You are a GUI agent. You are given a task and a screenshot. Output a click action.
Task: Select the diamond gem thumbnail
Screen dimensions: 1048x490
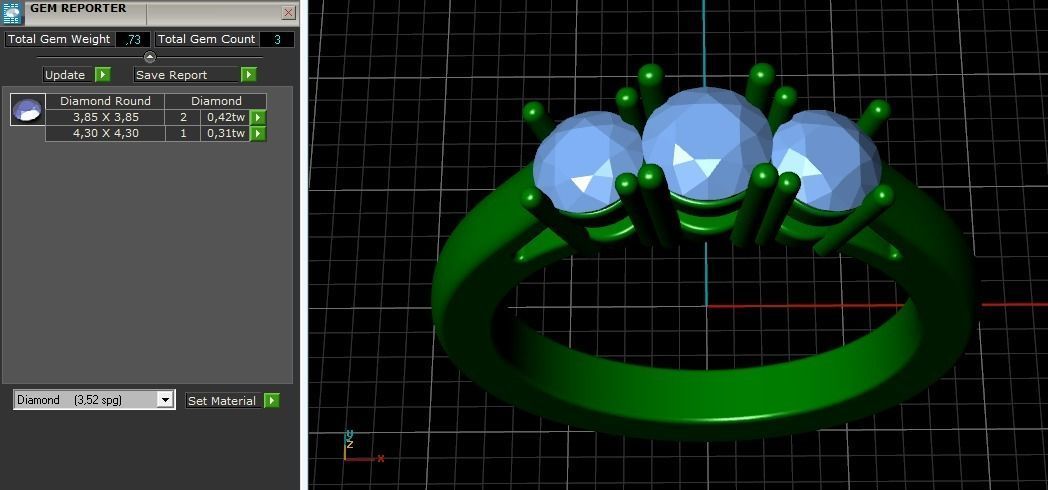pos(28,110)
